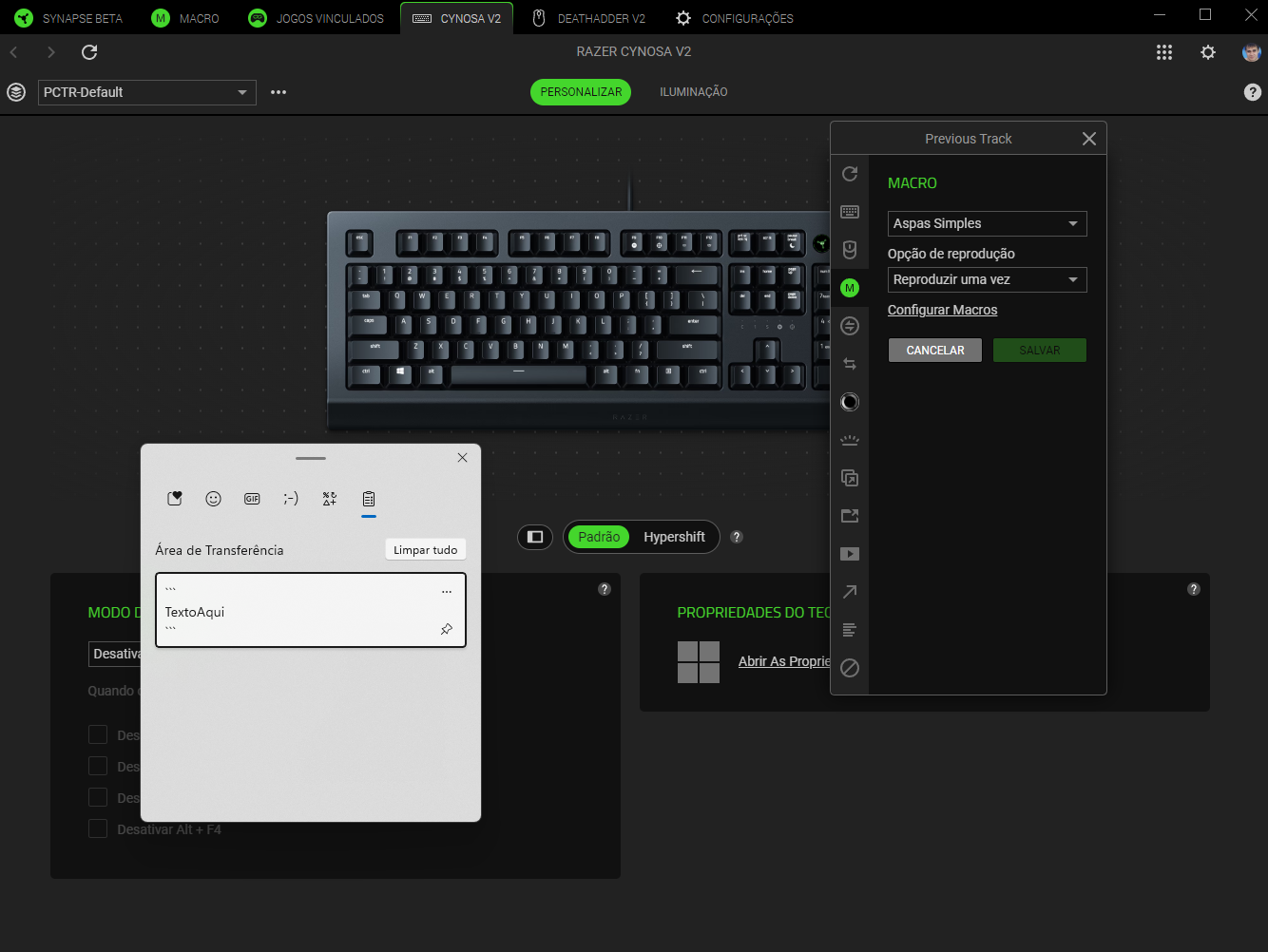Open the Clipboard history tab icon
The image size is (1268, 952).
pos(369,499)
